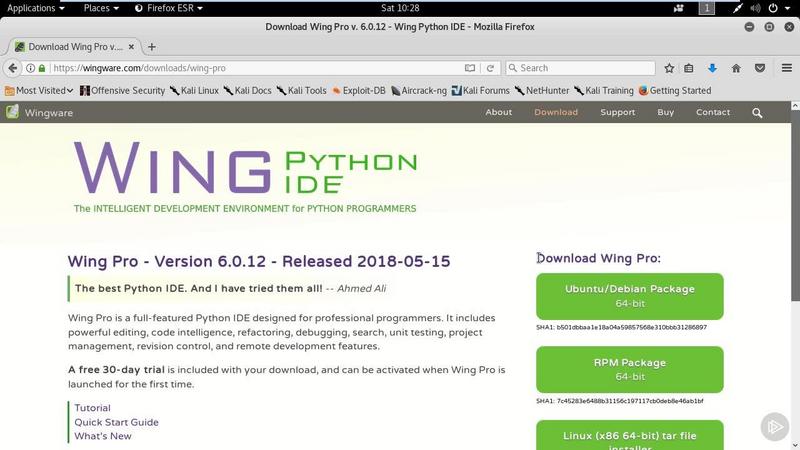Open the Getting Started bookmark
This screenshot has height=450, width=800.
674,91
